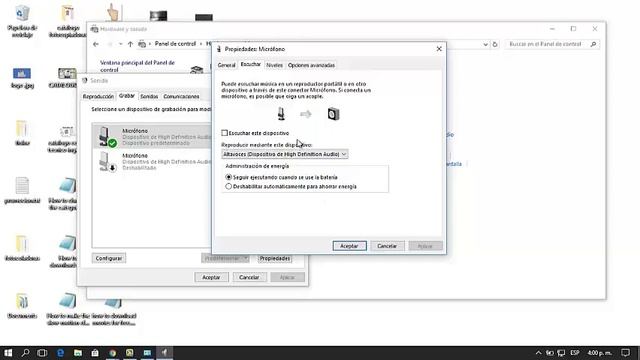Click Aplicar in Propiedades: Micrófono
This screenshot has width=640, height=360.
[x=424, y=246]
